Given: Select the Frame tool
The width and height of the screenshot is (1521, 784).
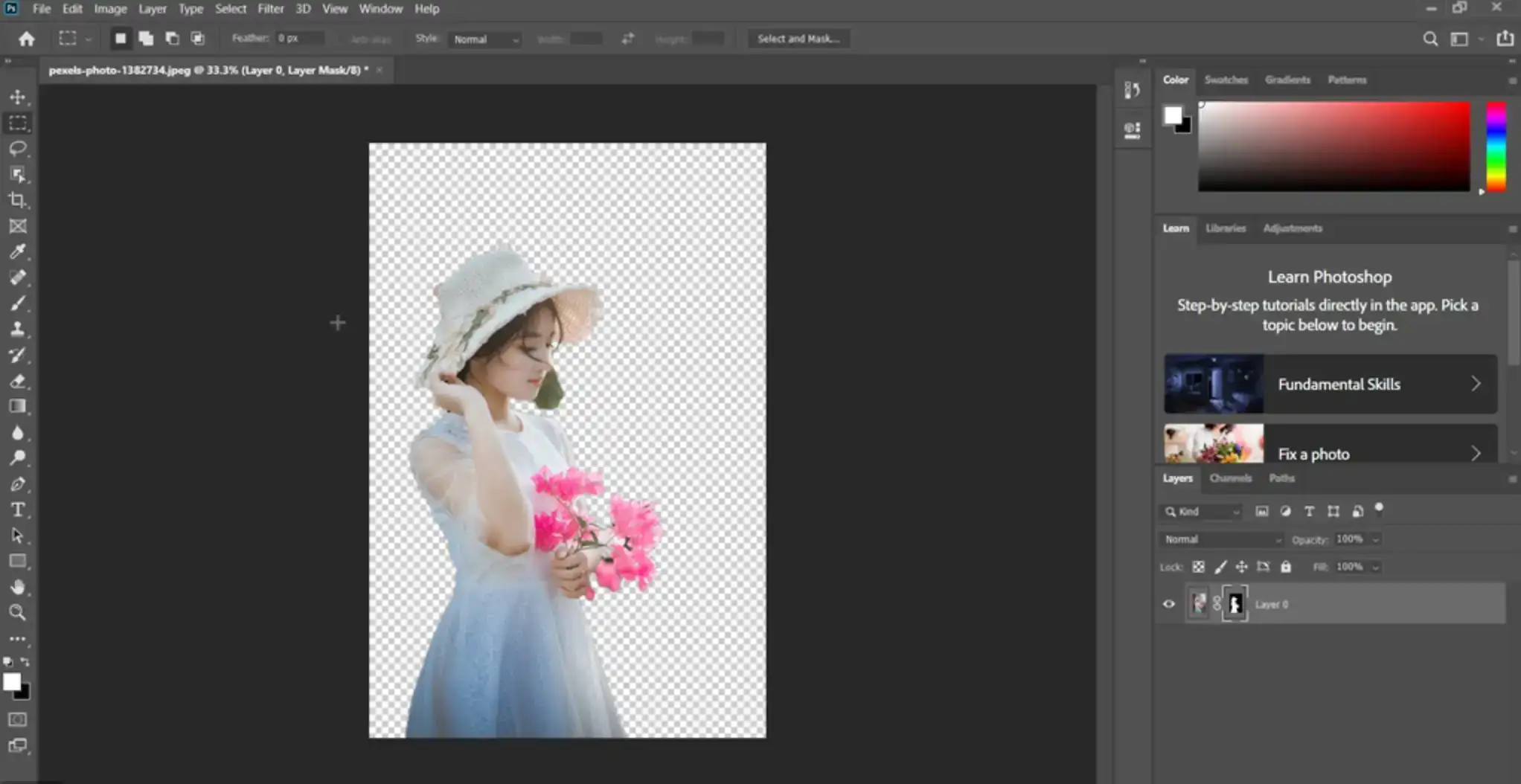Looking at the screenshot, I should [18, 226].
